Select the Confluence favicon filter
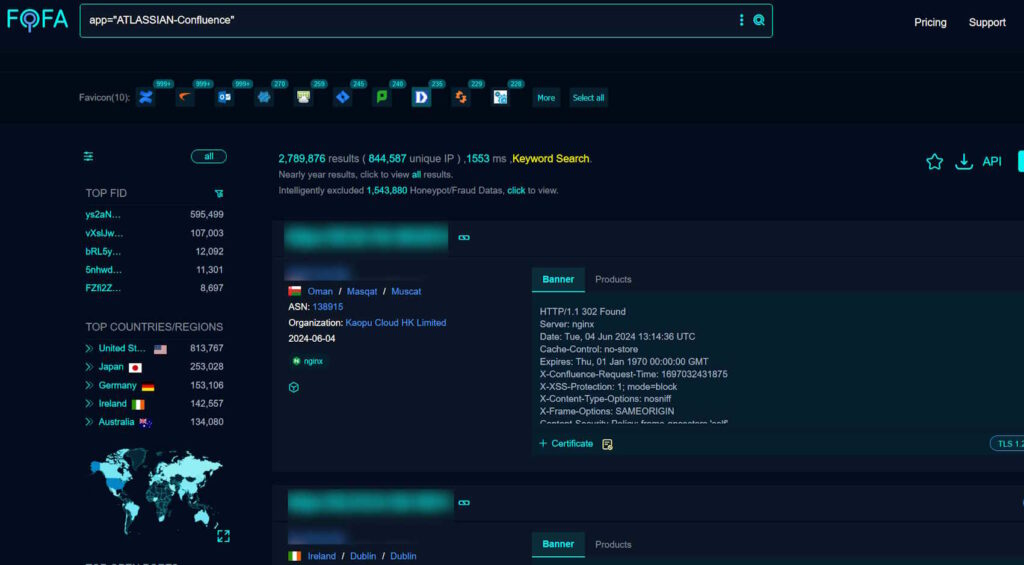Viewport: 1024px width, 565px height. (x=146, y=97)
